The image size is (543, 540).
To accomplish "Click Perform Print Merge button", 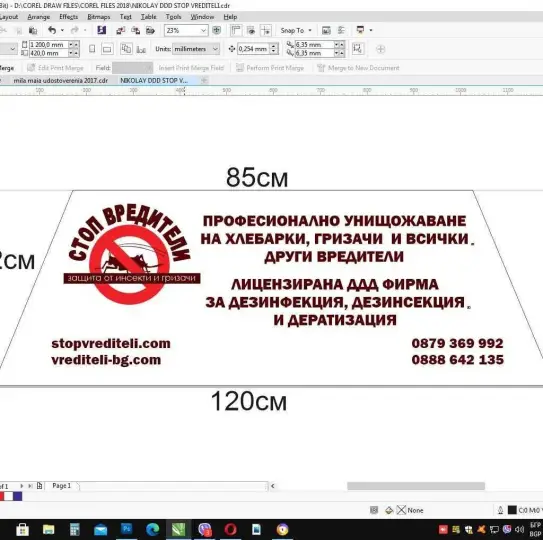I will coord(270,68).
